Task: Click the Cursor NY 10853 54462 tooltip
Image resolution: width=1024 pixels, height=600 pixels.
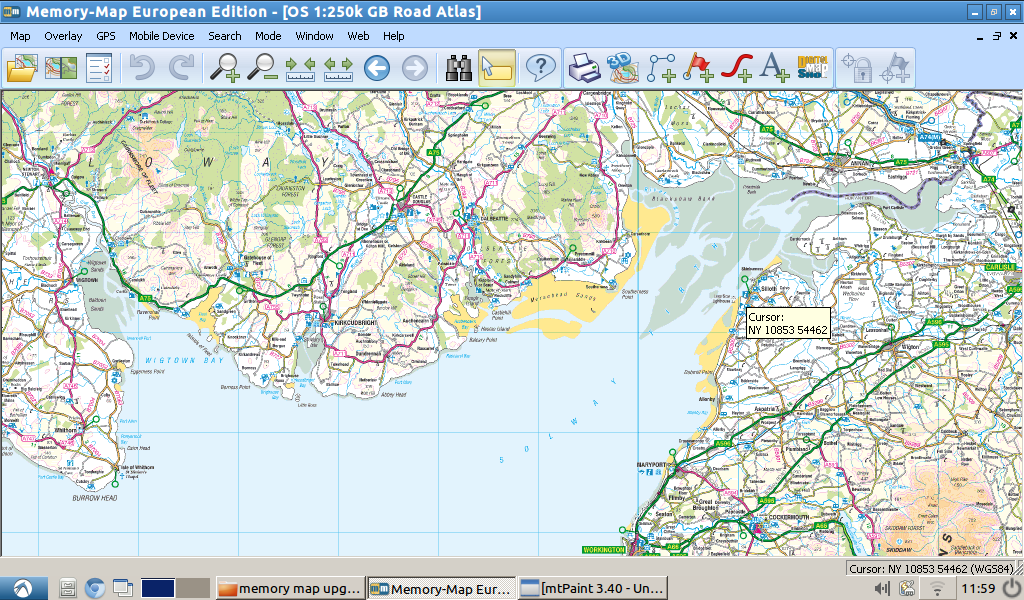Action: pyautogui.click(x=788, y=323)
